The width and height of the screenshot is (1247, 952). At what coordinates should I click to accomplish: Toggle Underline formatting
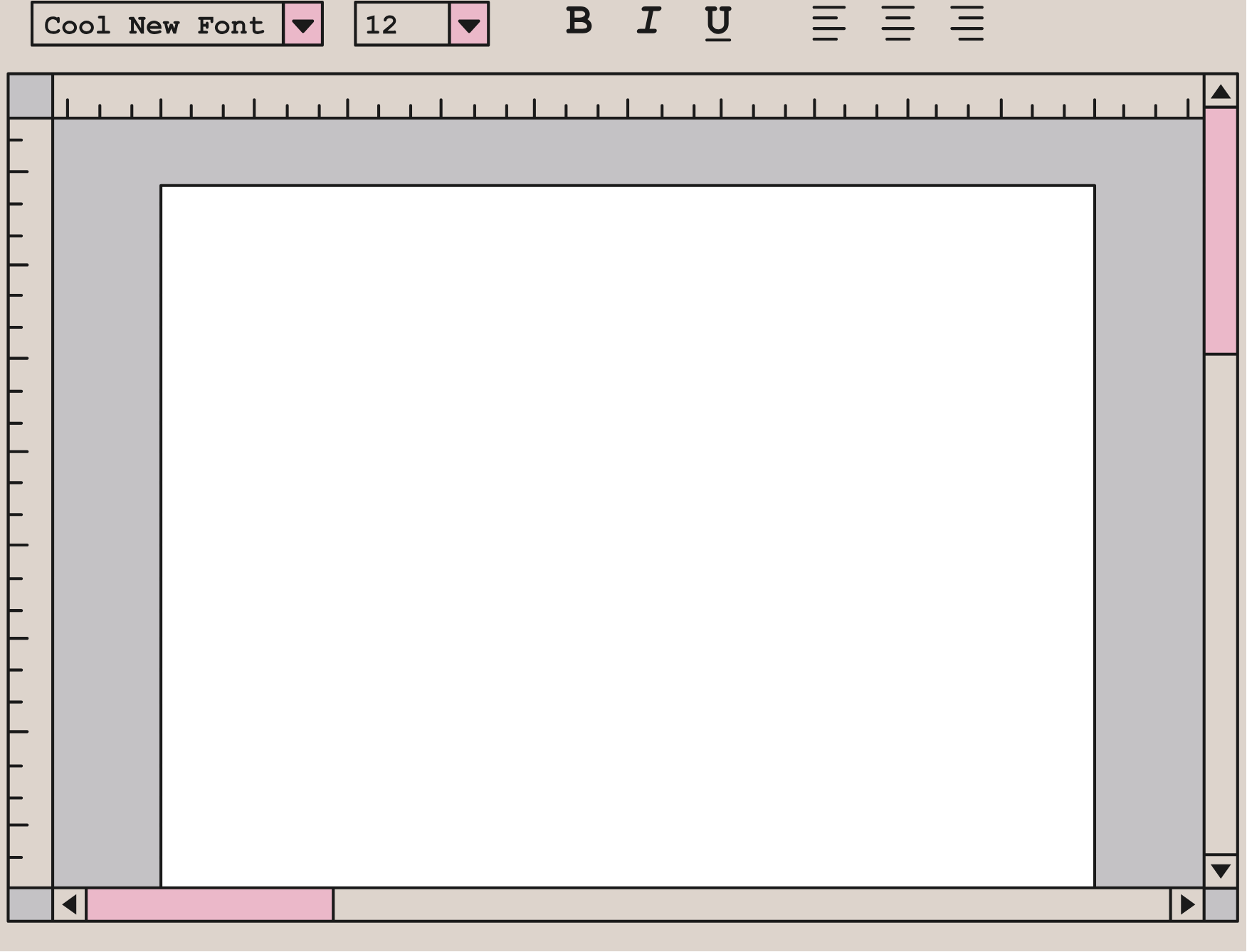(717, 22)
